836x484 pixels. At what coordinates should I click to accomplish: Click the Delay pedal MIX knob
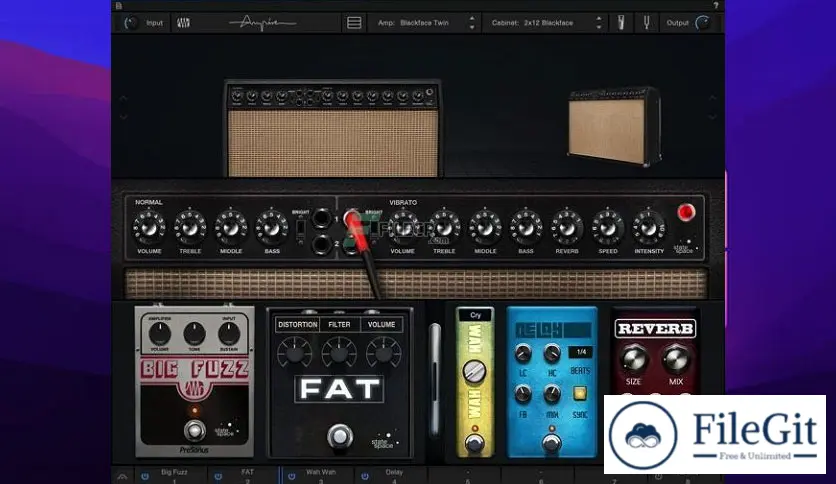[552, 394]
